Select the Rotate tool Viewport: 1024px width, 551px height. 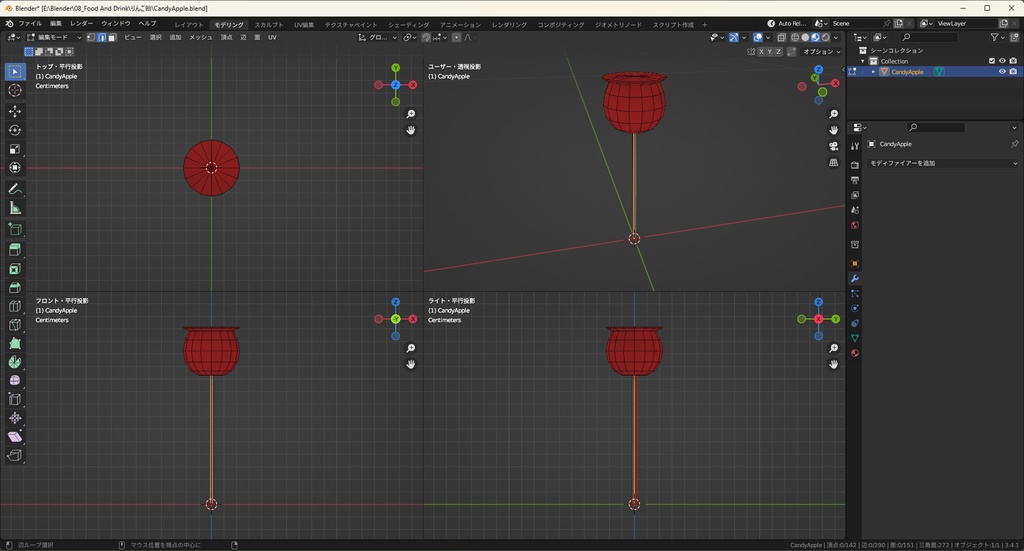15,130
